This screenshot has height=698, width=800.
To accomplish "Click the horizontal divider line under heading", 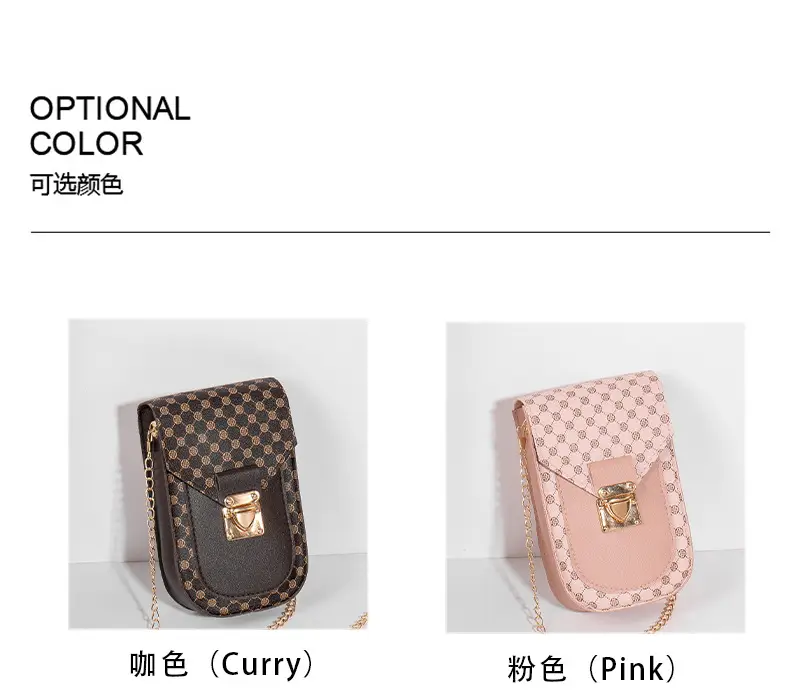I will pyautogui.click(x=400, y=232).
